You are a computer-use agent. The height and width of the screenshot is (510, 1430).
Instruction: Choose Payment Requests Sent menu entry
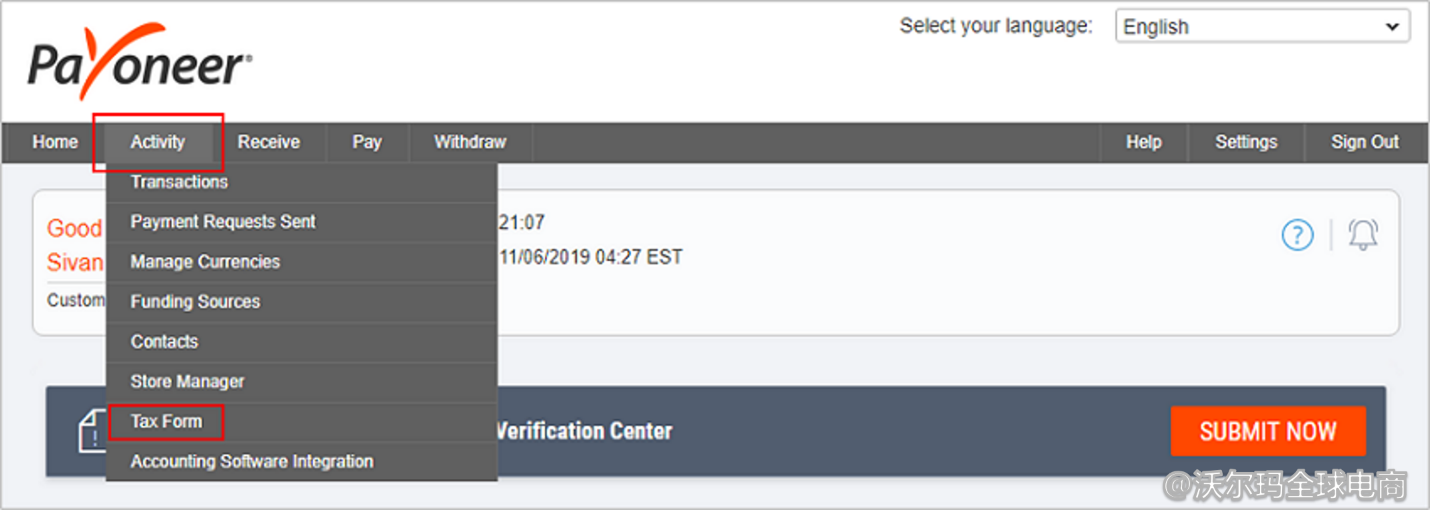coord(223,222)
